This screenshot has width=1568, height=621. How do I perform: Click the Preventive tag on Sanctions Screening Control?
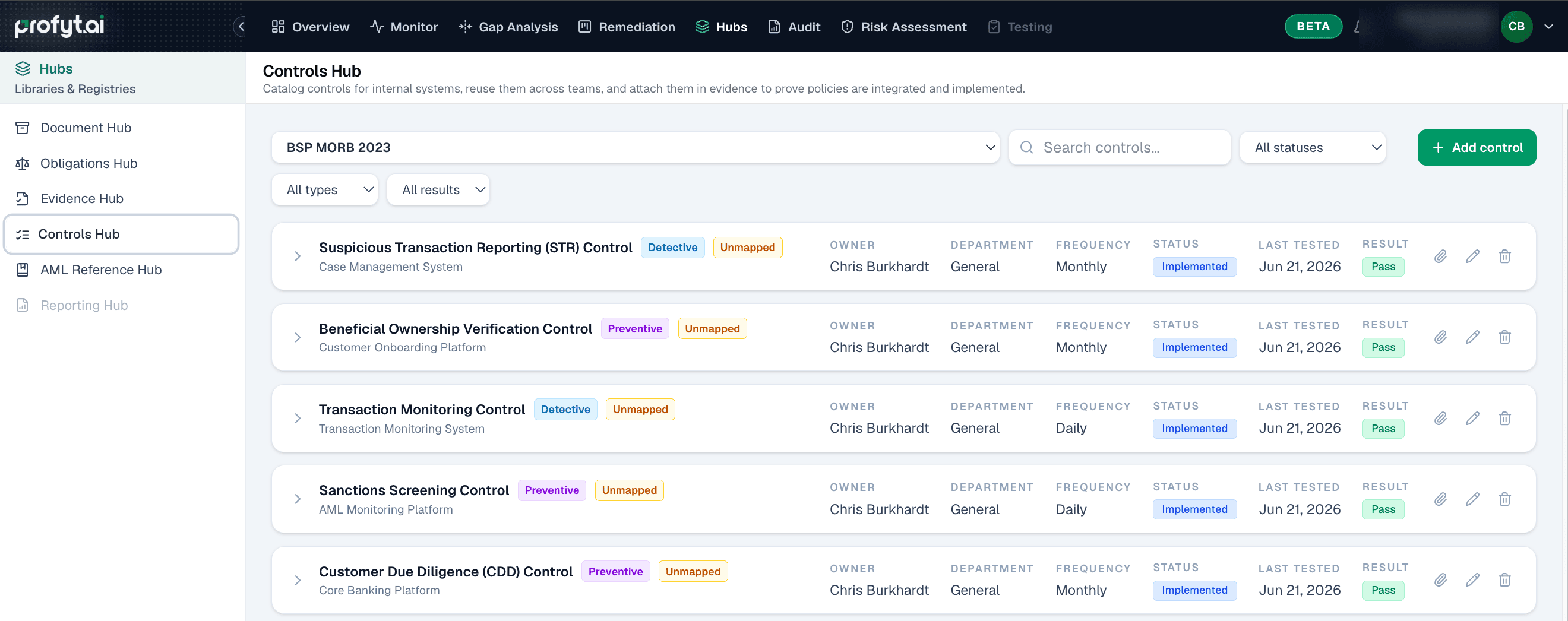pos(552,490)
